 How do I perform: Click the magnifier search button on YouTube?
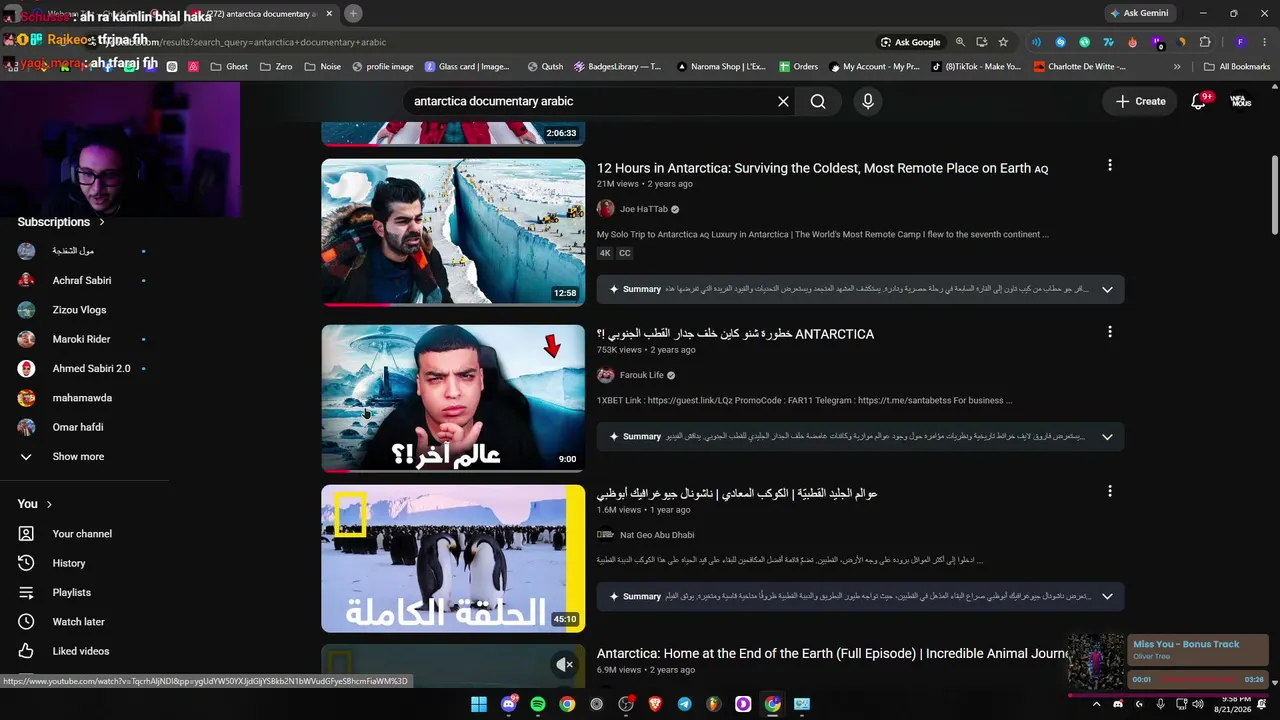818,101
